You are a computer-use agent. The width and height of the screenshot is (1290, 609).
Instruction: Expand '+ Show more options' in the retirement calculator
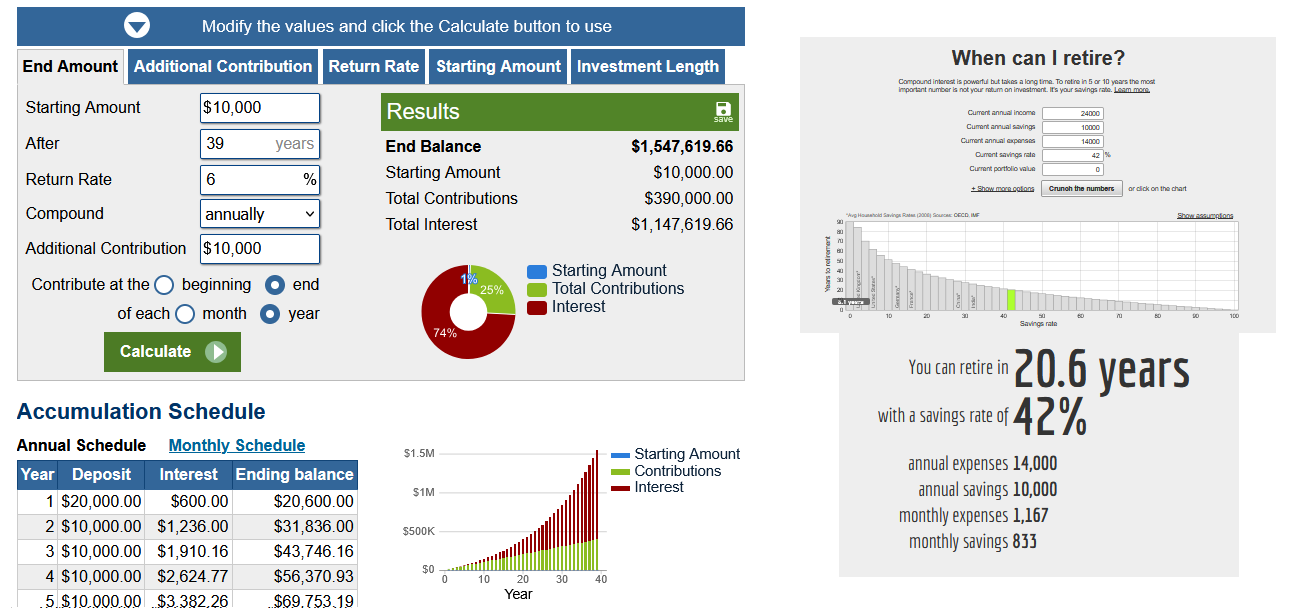pyautogui.click(x=1002, y=188)
